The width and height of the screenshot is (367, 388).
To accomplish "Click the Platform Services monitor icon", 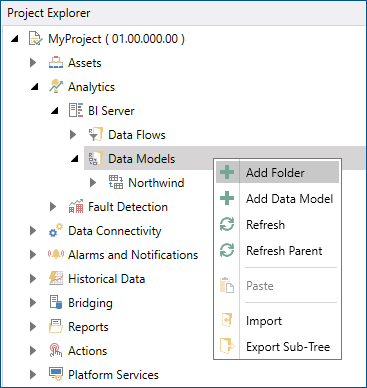I will click(x=56, y=374).
